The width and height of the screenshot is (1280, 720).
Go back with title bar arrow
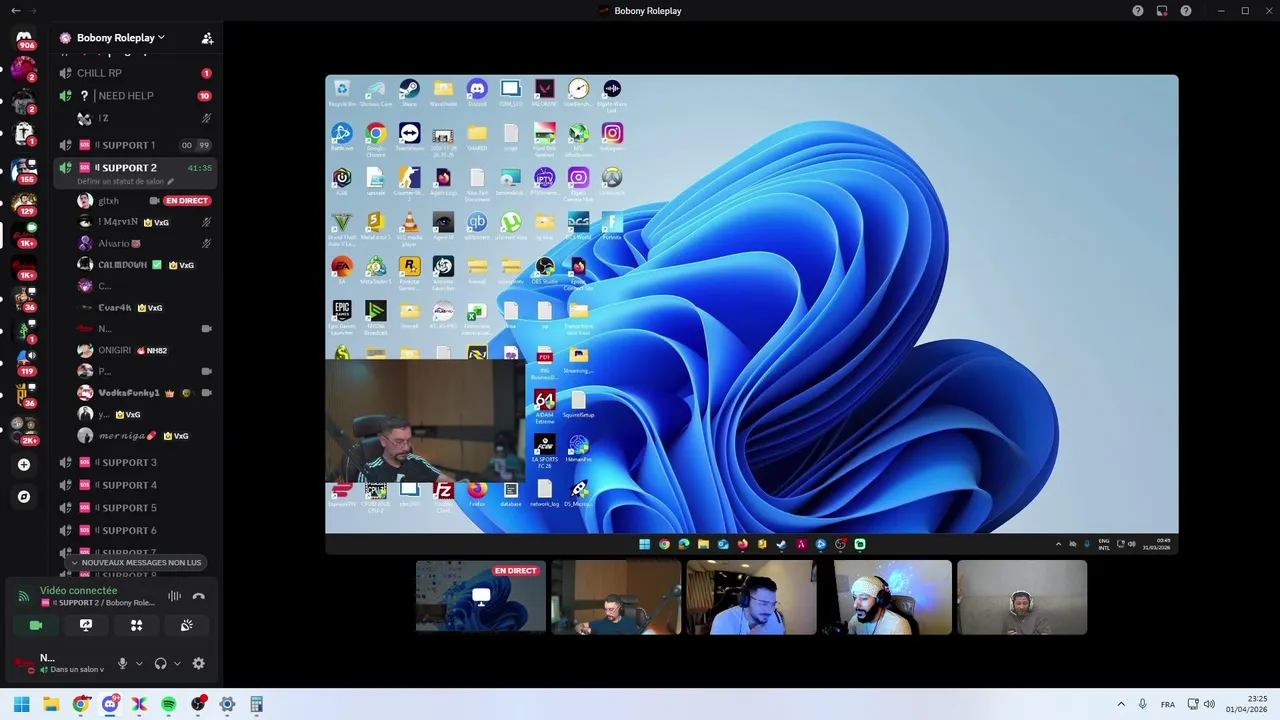click(15, 10)
